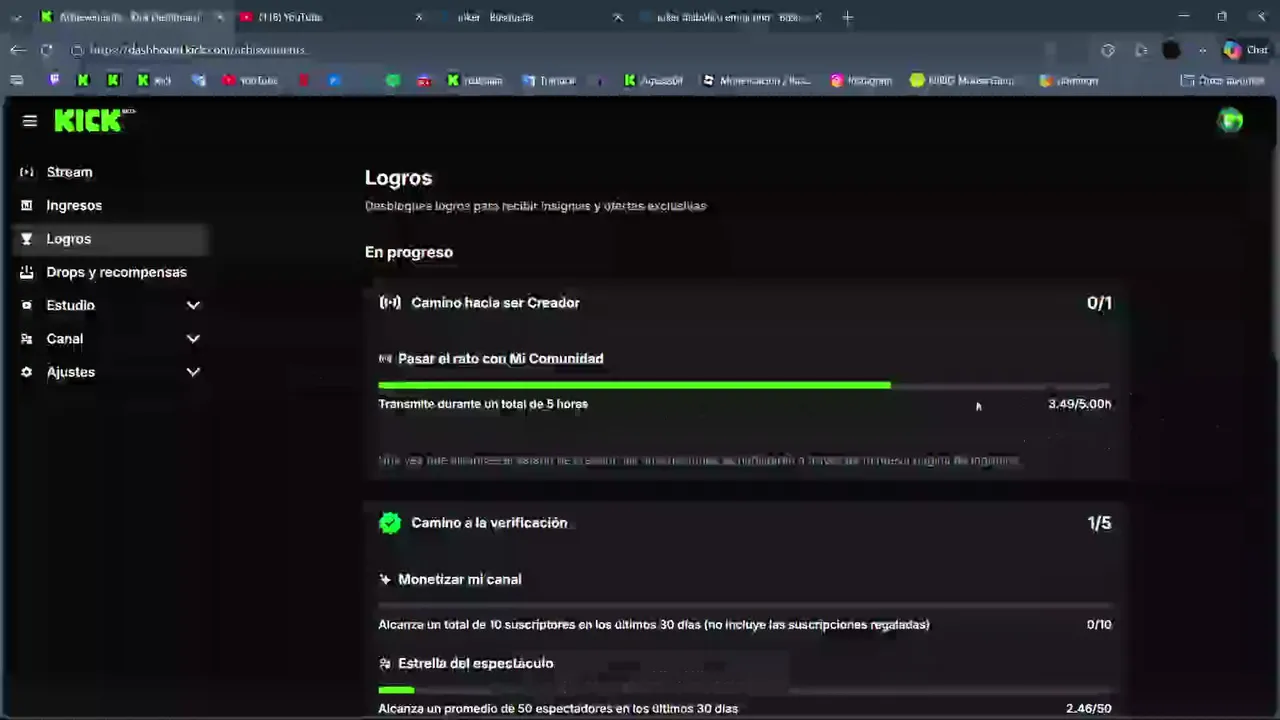Screen dimensions: 1280x720
Task: Click the Estrella del espectáculo progress bar
Action: 745,689
